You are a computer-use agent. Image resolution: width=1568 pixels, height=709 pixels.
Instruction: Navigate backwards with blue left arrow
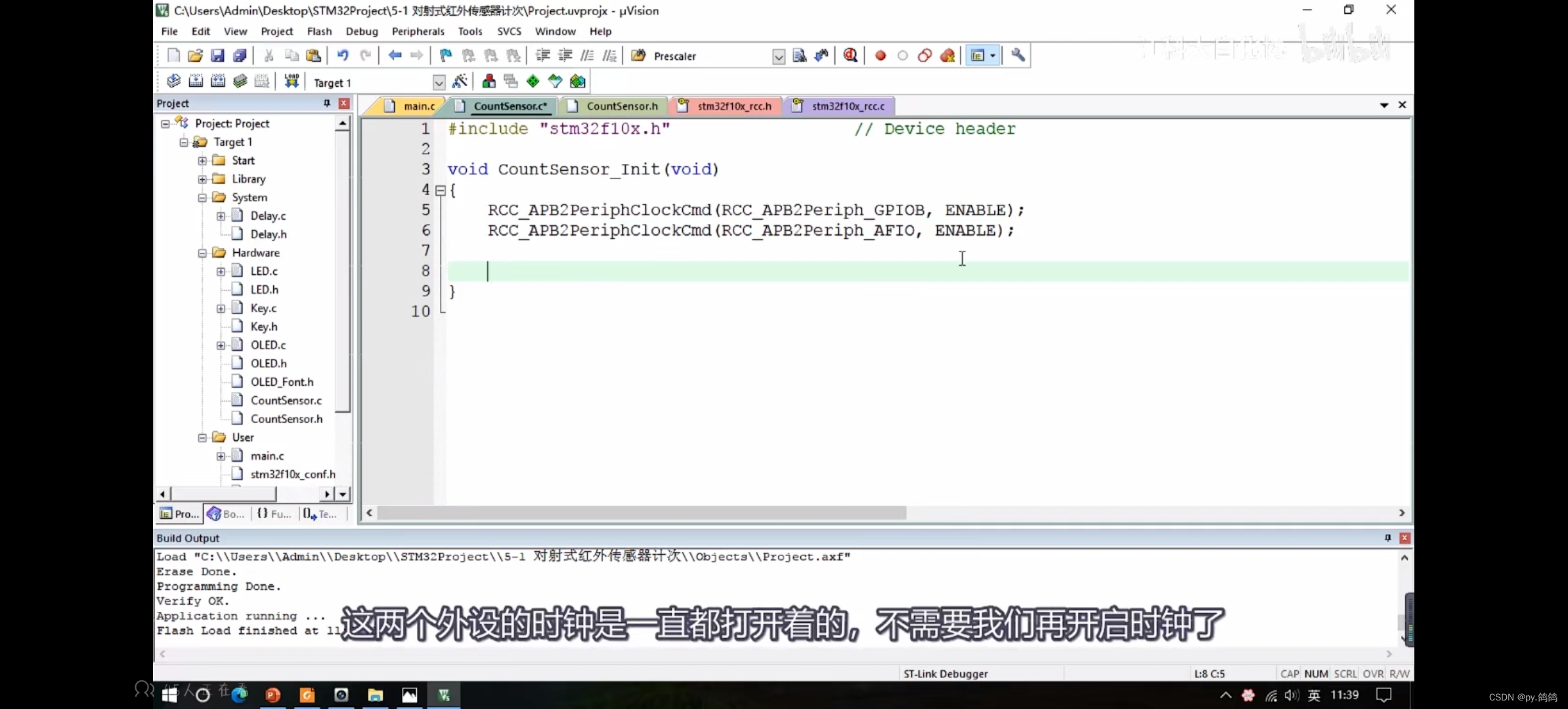coord(395,56)
